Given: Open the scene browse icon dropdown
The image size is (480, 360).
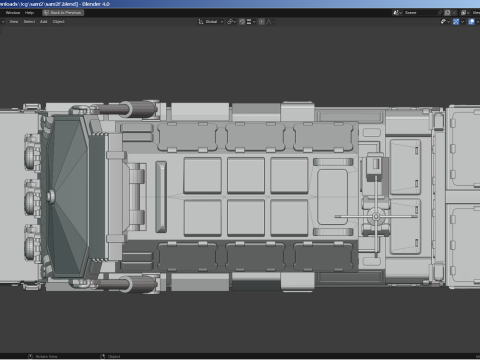Looking at the screenshot, I should tap(397, 13).
